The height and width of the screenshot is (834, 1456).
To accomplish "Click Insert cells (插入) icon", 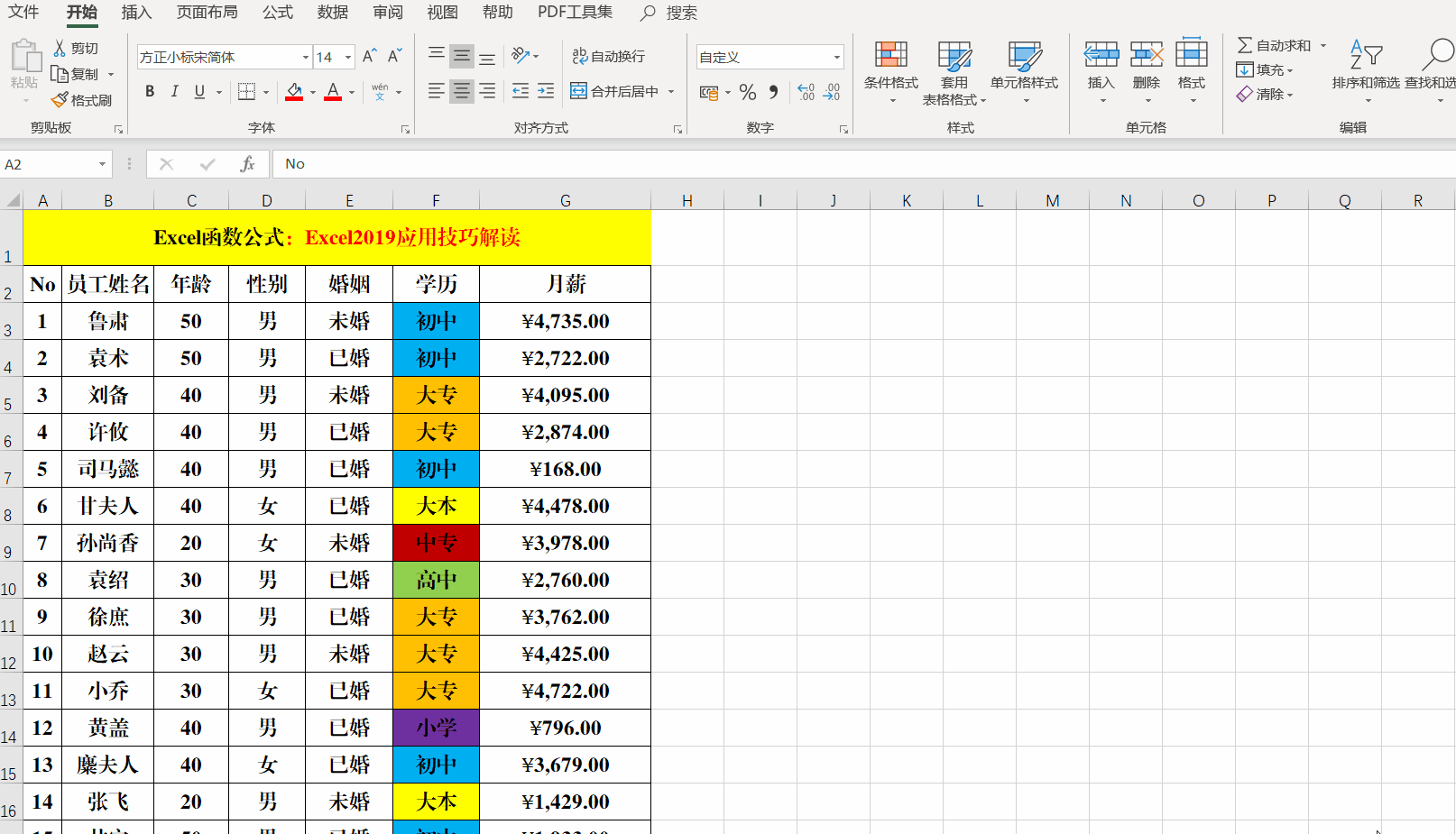I will pos(1101,54).
